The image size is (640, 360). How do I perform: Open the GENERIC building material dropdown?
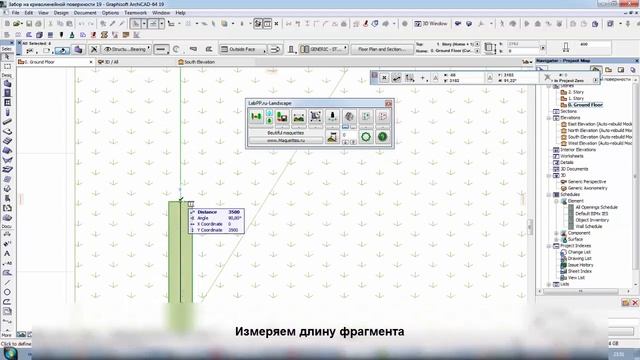tap(324, 49)
